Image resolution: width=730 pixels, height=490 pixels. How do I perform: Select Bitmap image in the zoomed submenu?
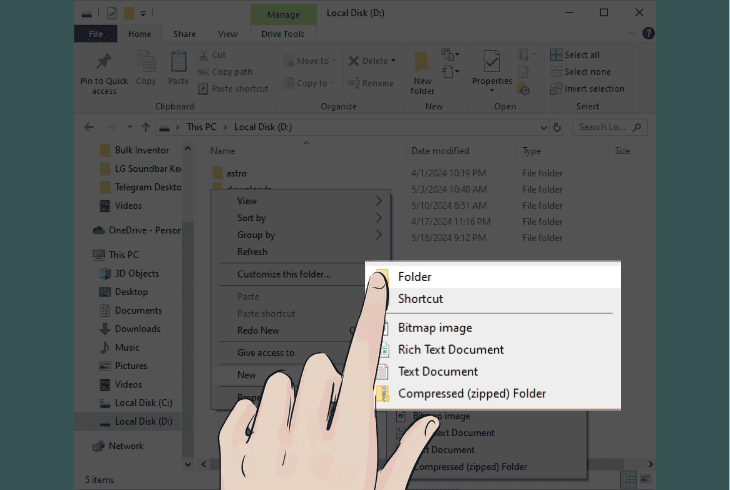point(493,328)
